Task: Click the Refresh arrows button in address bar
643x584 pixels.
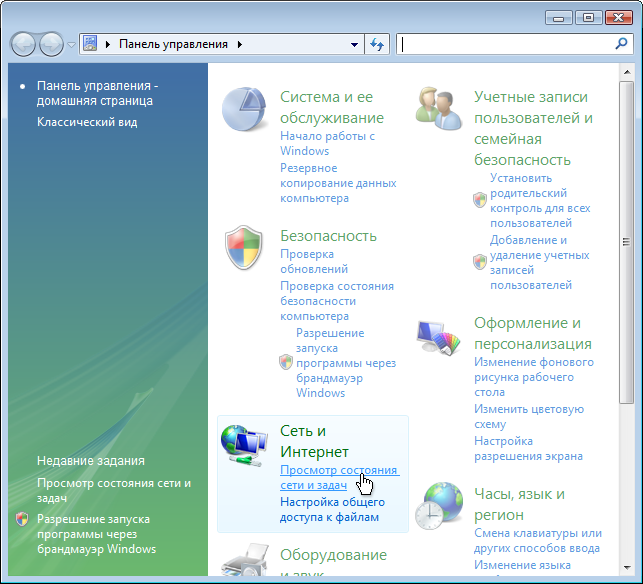Action: click(377, 44)
